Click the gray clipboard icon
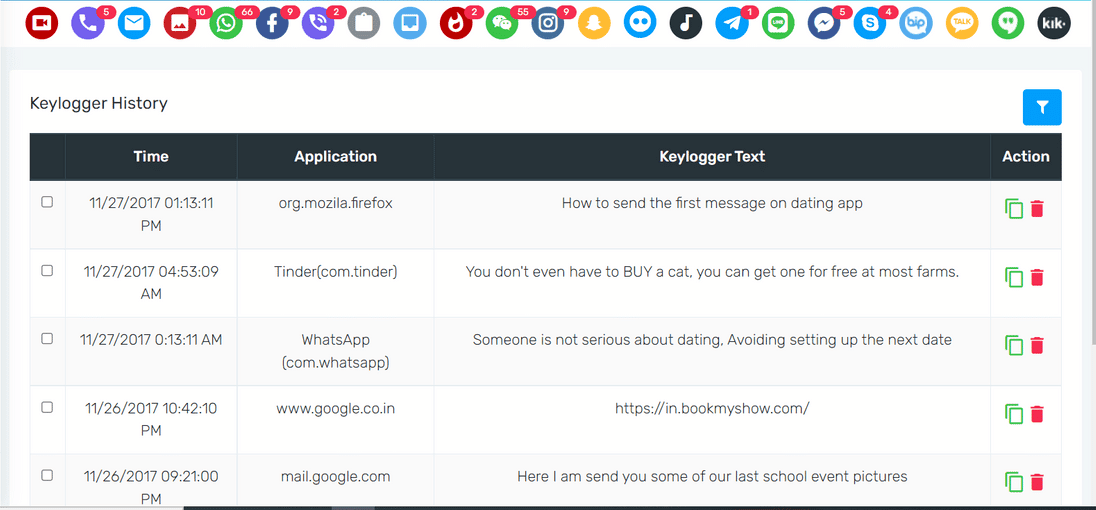The image size is (1096, 510). [363, 24]
